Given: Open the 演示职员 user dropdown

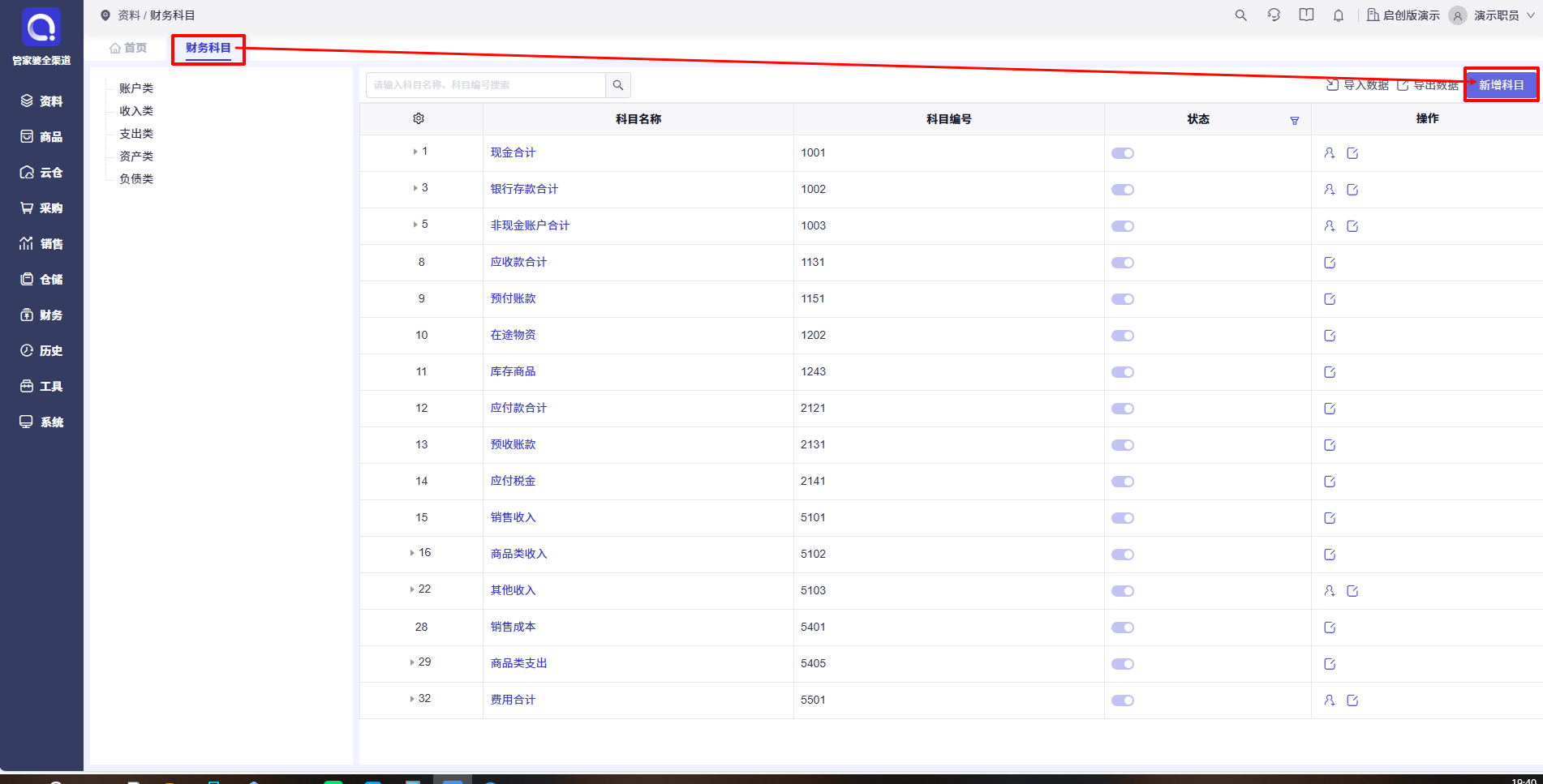Looking at the screenshot, I should [x=1493, y=15].
